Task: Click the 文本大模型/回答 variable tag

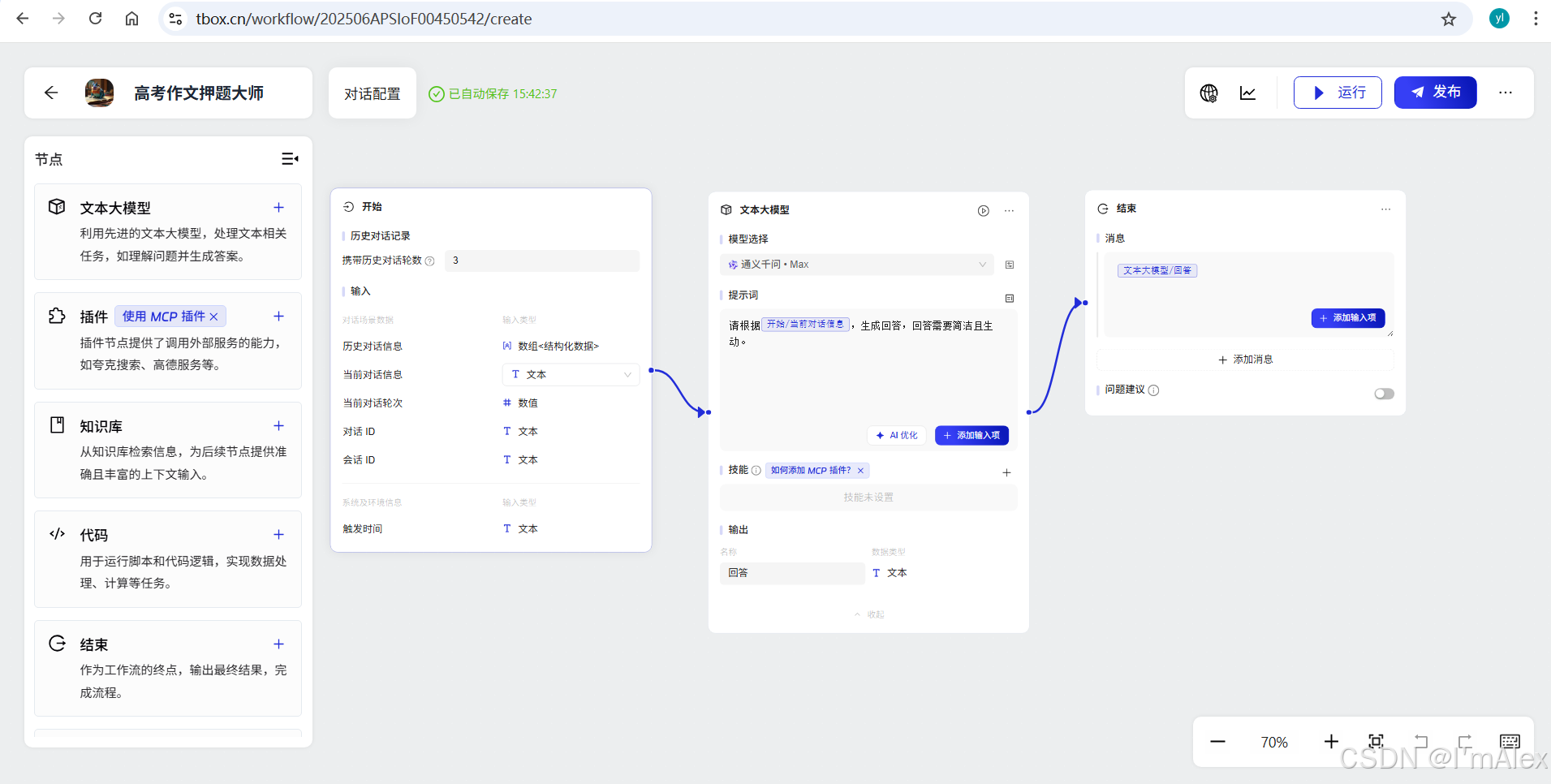Action: 1157,270
